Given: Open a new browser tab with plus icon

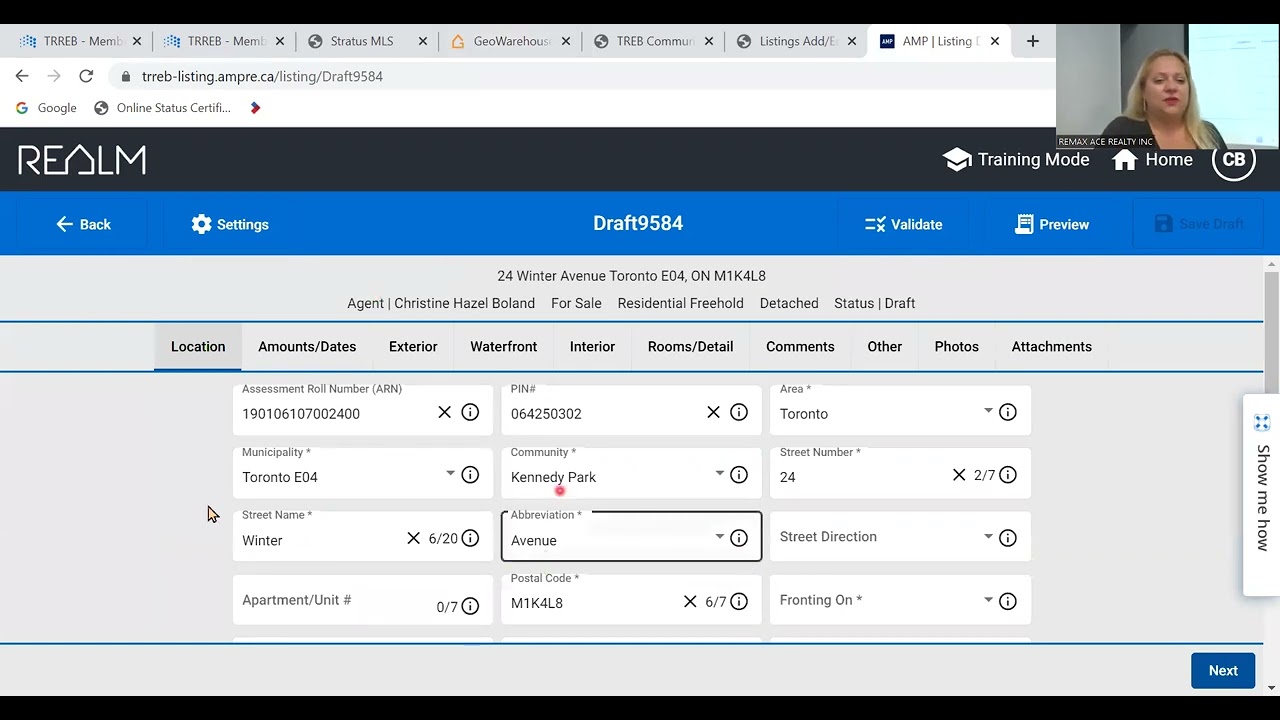Looking at the screenshot, I should coord(1033,41).
